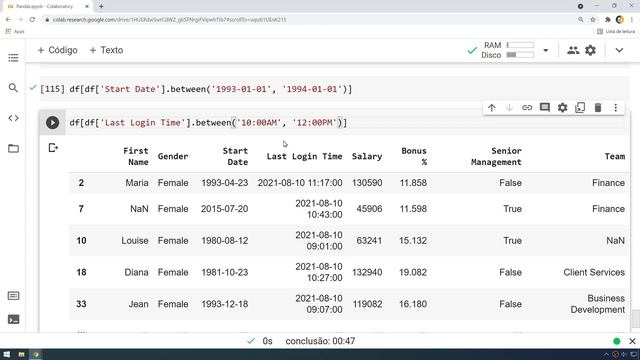Select the Client Services team cell
This screenshot has height=360, width=640.
(x=594, y=272)
